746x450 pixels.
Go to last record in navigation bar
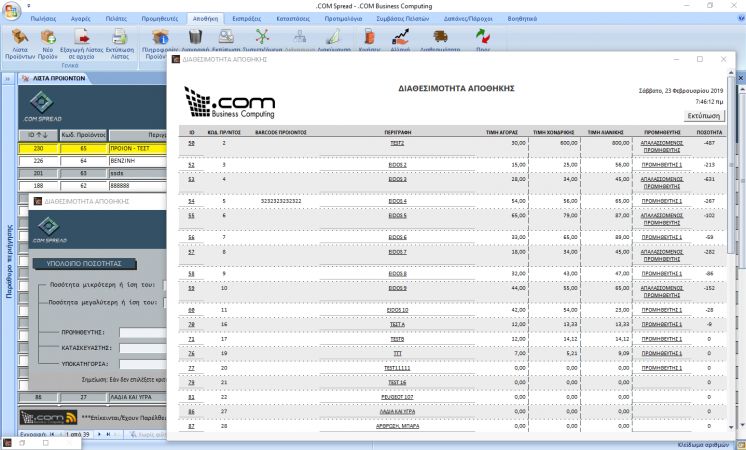pyautogui.click(x=108, y=434)
